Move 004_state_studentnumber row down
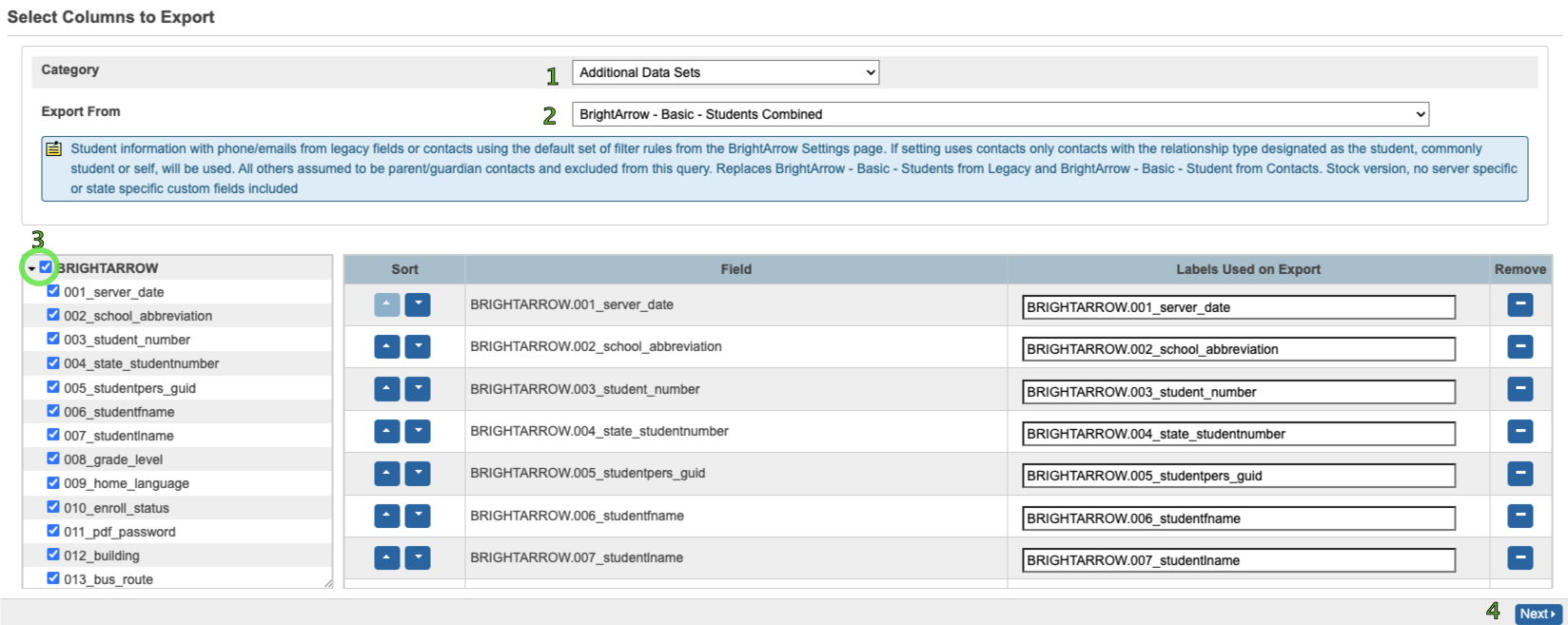The height and width of the screenshot is (625, 1568). point(418,431)
